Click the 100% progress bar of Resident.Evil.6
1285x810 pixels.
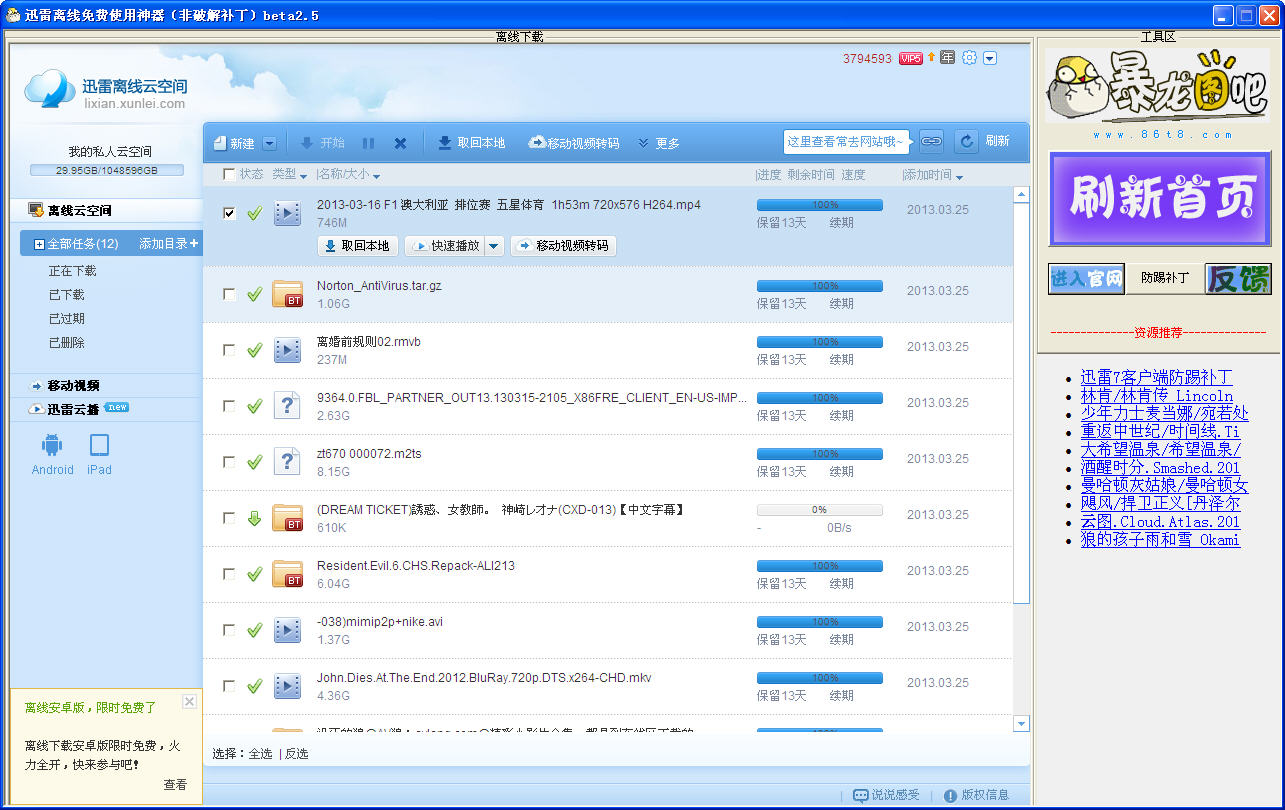819,566
